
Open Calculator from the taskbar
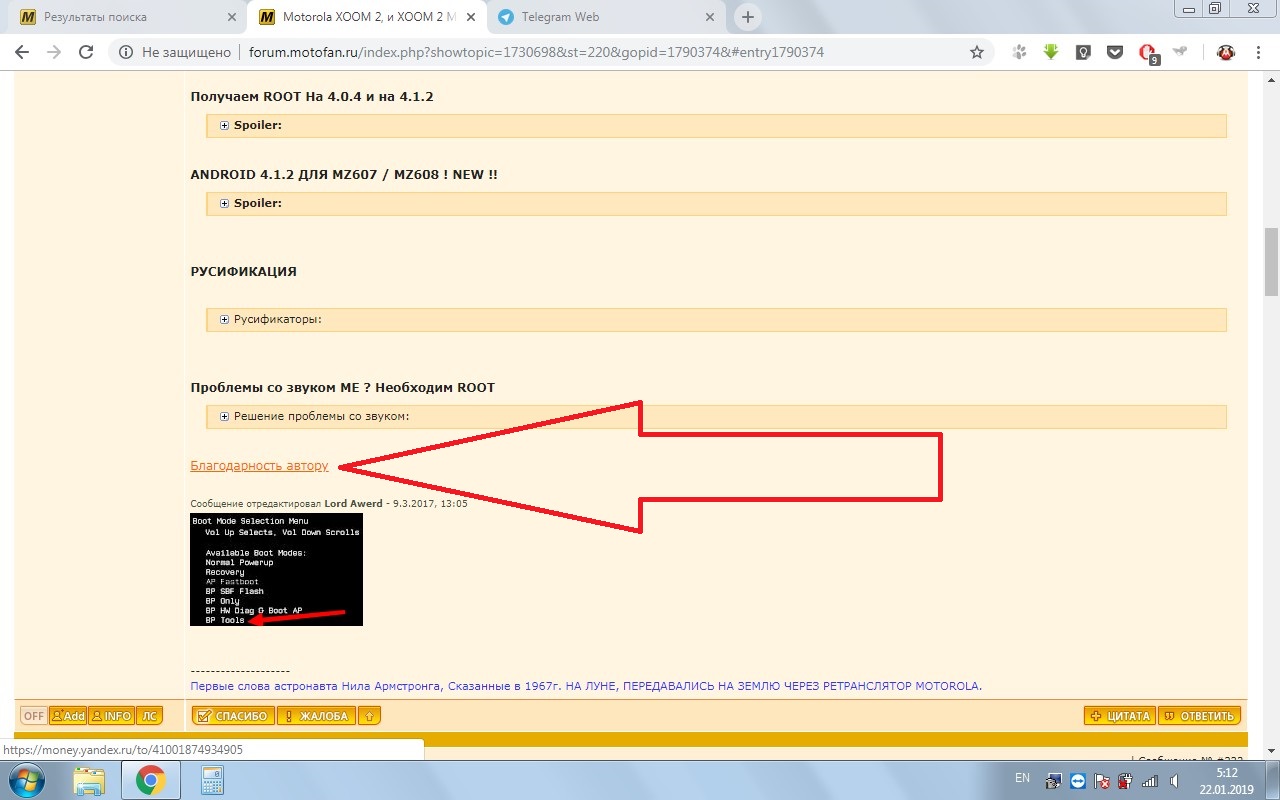[212, 780]
